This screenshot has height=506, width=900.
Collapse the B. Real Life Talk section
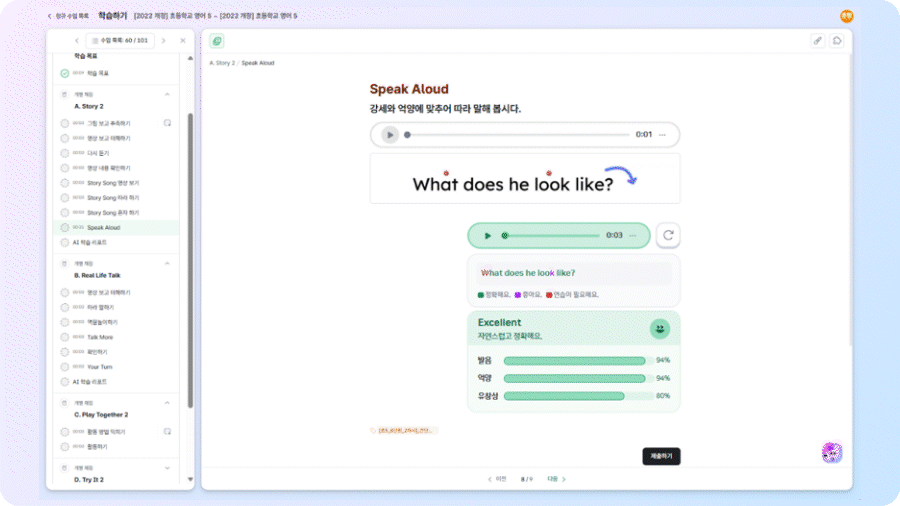click(167, 263)
